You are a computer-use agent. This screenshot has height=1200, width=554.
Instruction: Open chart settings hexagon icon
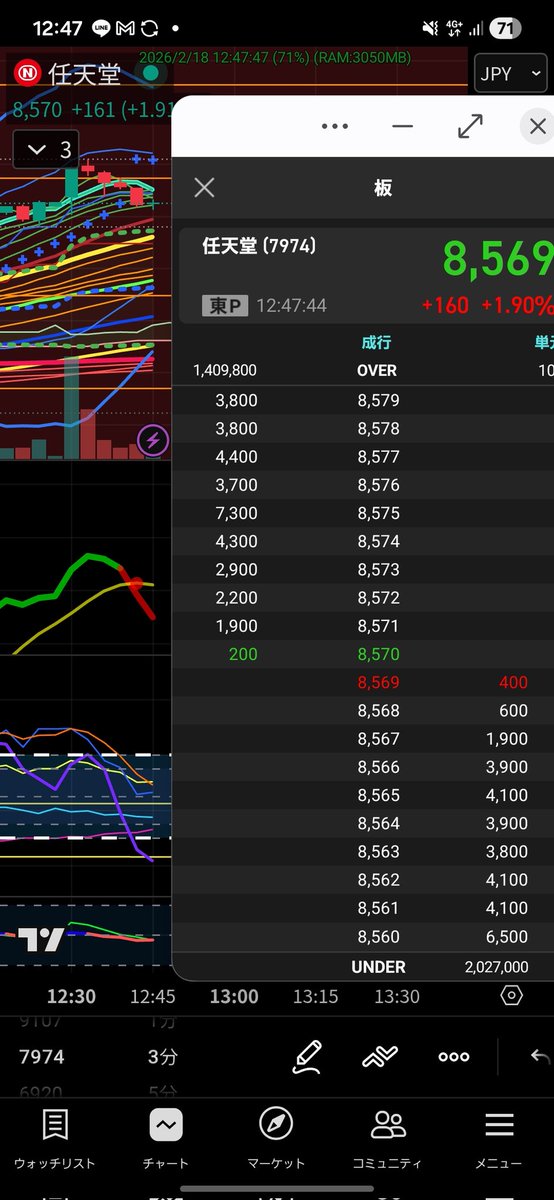(511, 996)
